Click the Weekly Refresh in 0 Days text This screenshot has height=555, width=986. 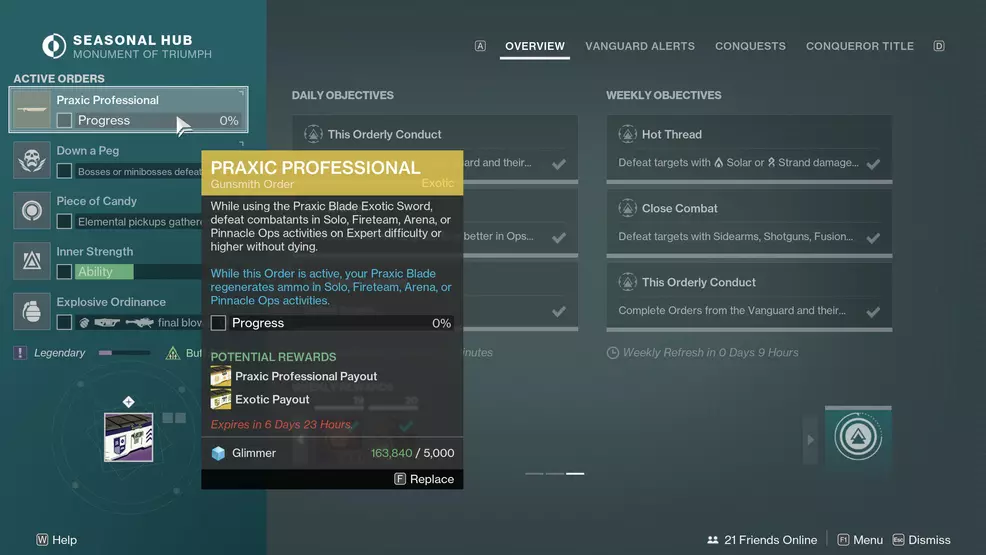(x=711, y=353)
